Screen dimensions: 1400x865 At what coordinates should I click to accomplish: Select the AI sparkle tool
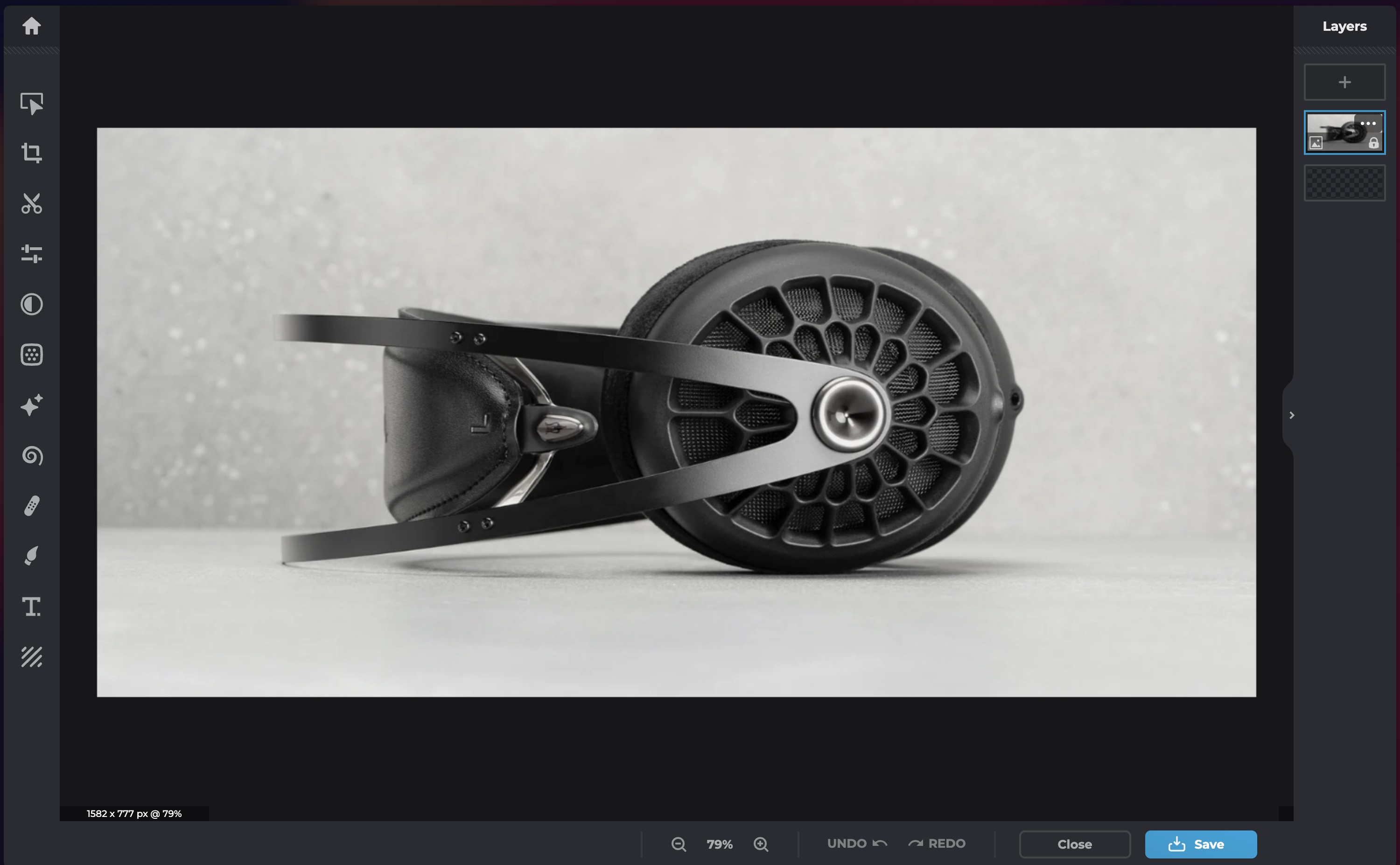(31, 405)
